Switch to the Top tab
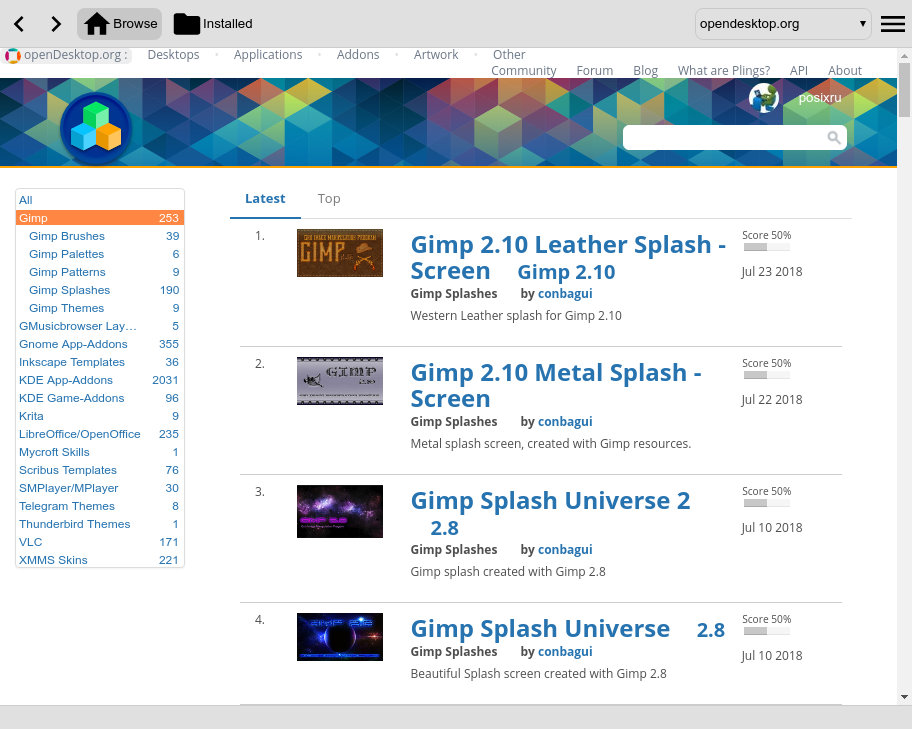This screenshot has height=729, width=912. point(329,199)
